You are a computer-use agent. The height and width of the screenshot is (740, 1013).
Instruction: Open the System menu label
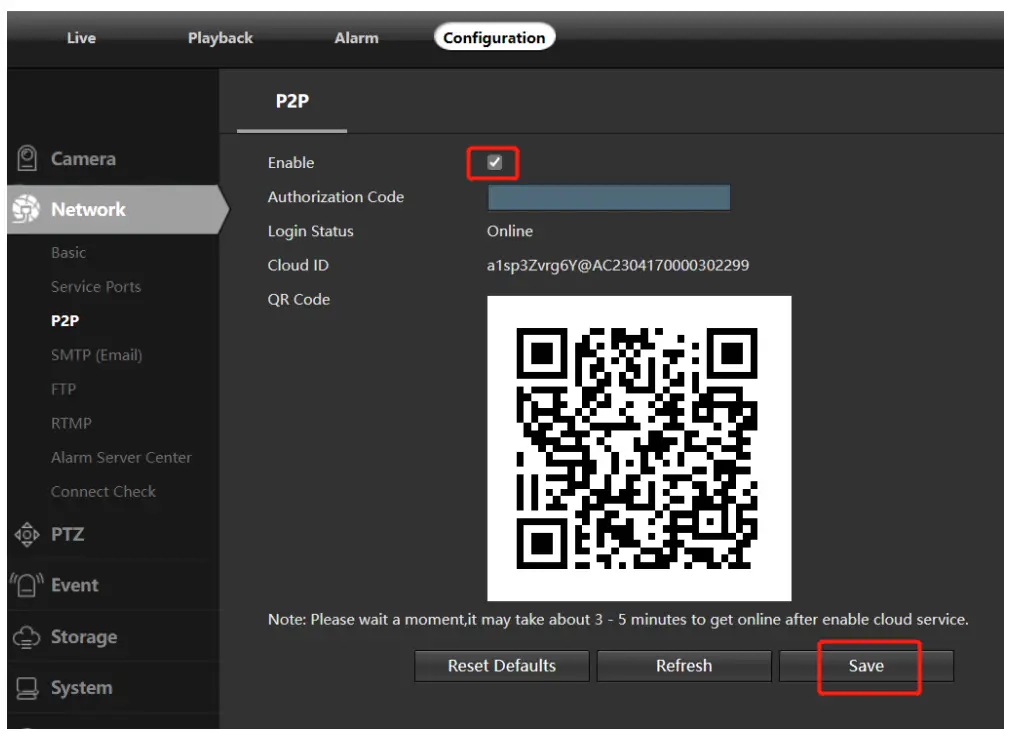click(81, 689)
